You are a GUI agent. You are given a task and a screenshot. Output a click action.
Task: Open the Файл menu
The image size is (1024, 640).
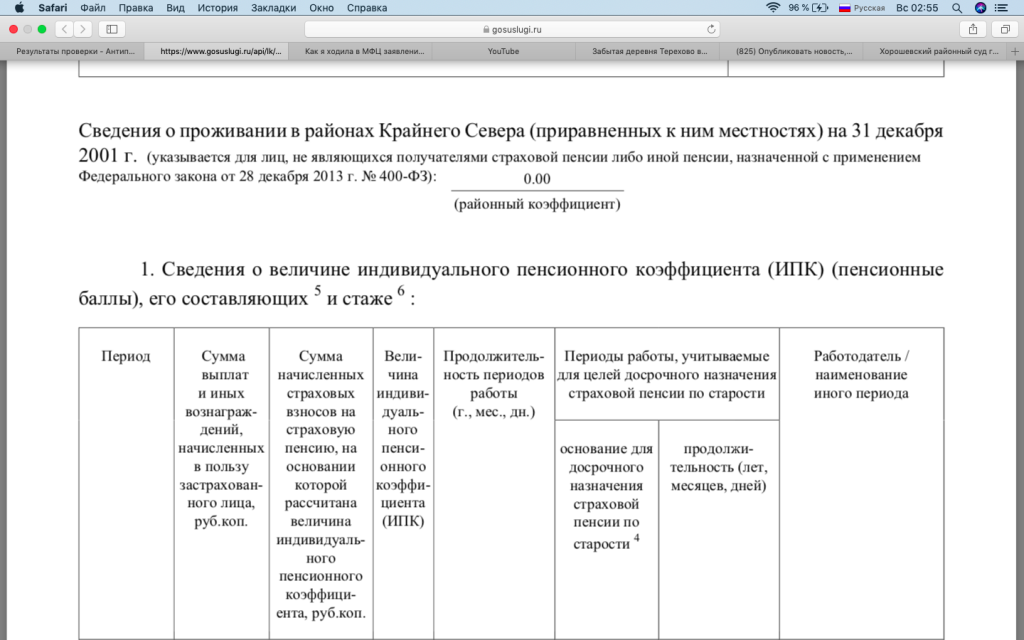tap(93, 7)
